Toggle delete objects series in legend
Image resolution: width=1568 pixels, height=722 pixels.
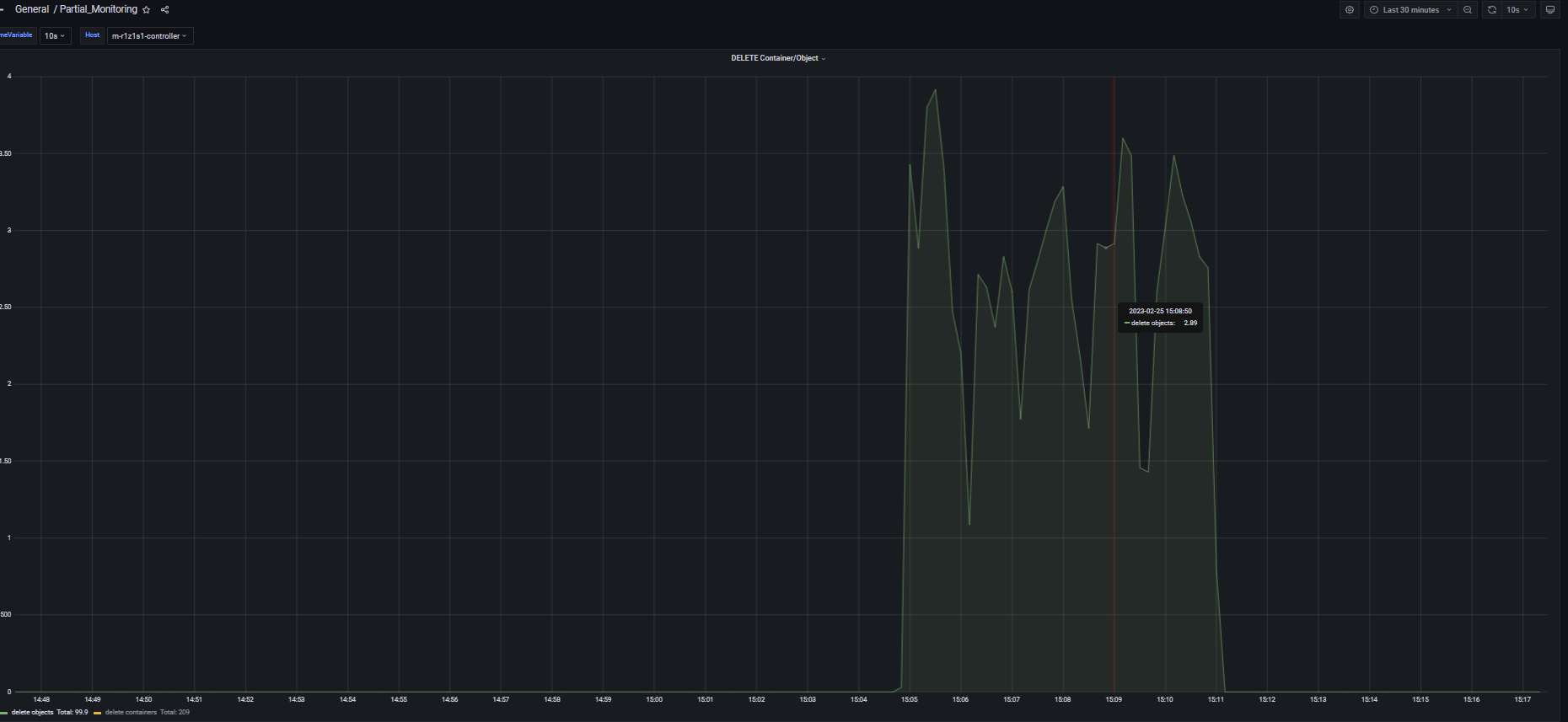(x=32, y=713)
